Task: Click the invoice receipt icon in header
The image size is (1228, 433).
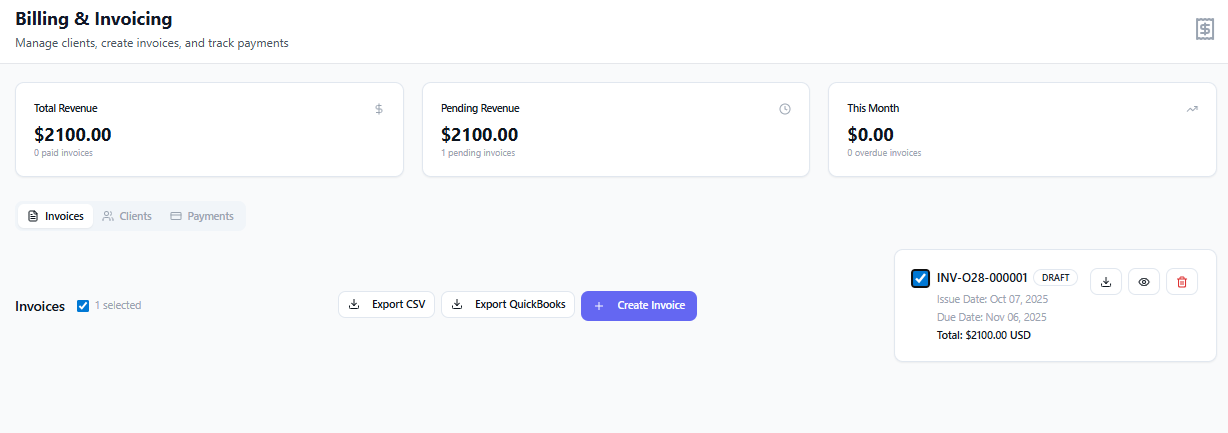Action: [x=1205, y=30]
